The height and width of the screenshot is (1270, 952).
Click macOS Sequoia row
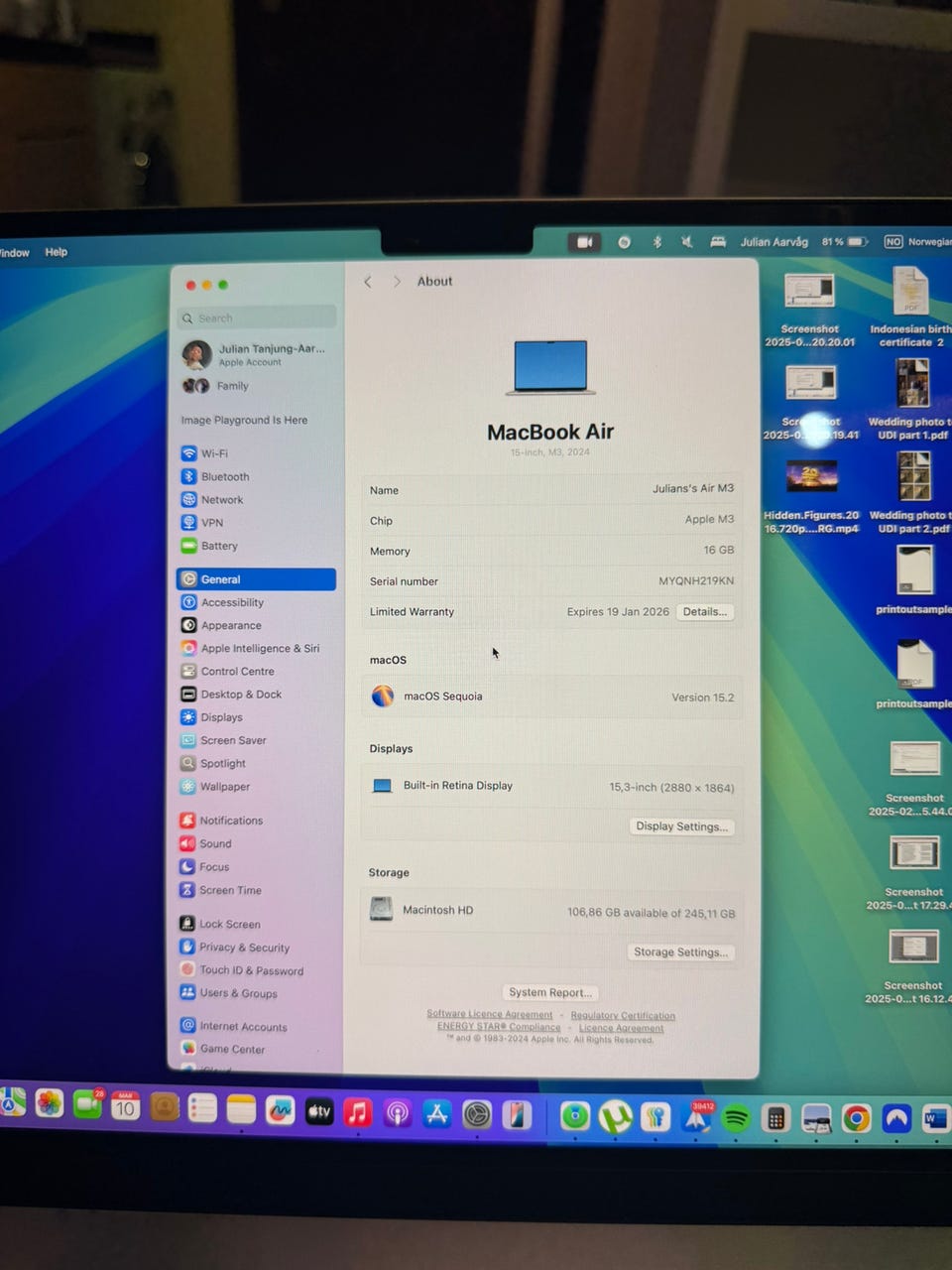[x=552, y=697]
